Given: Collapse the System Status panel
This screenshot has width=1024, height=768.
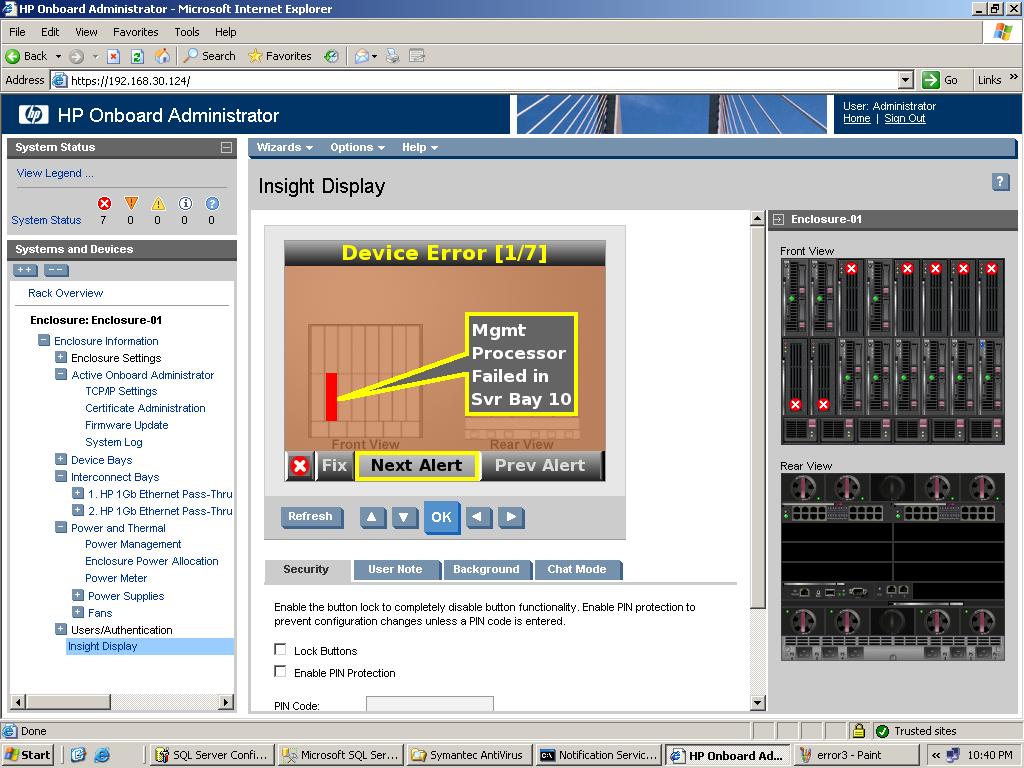Looking at the screenshot, I should click(x=226, y=148).
